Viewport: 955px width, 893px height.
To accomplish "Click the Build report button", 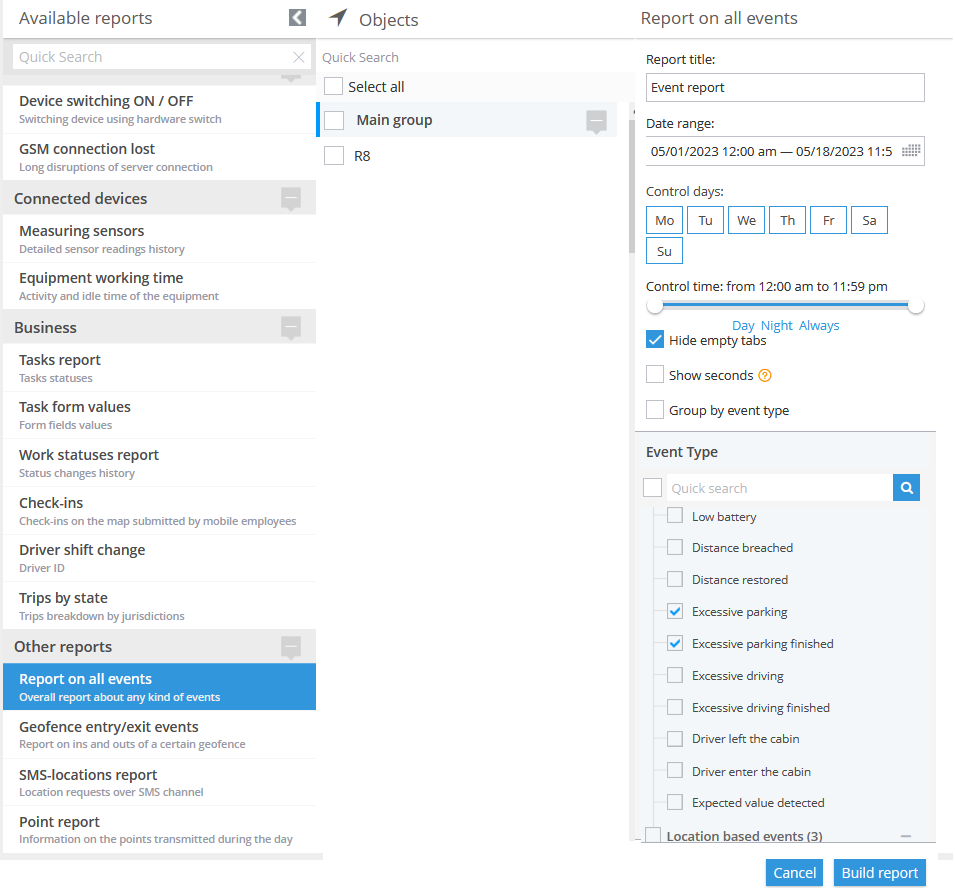I will click(879, 873).
